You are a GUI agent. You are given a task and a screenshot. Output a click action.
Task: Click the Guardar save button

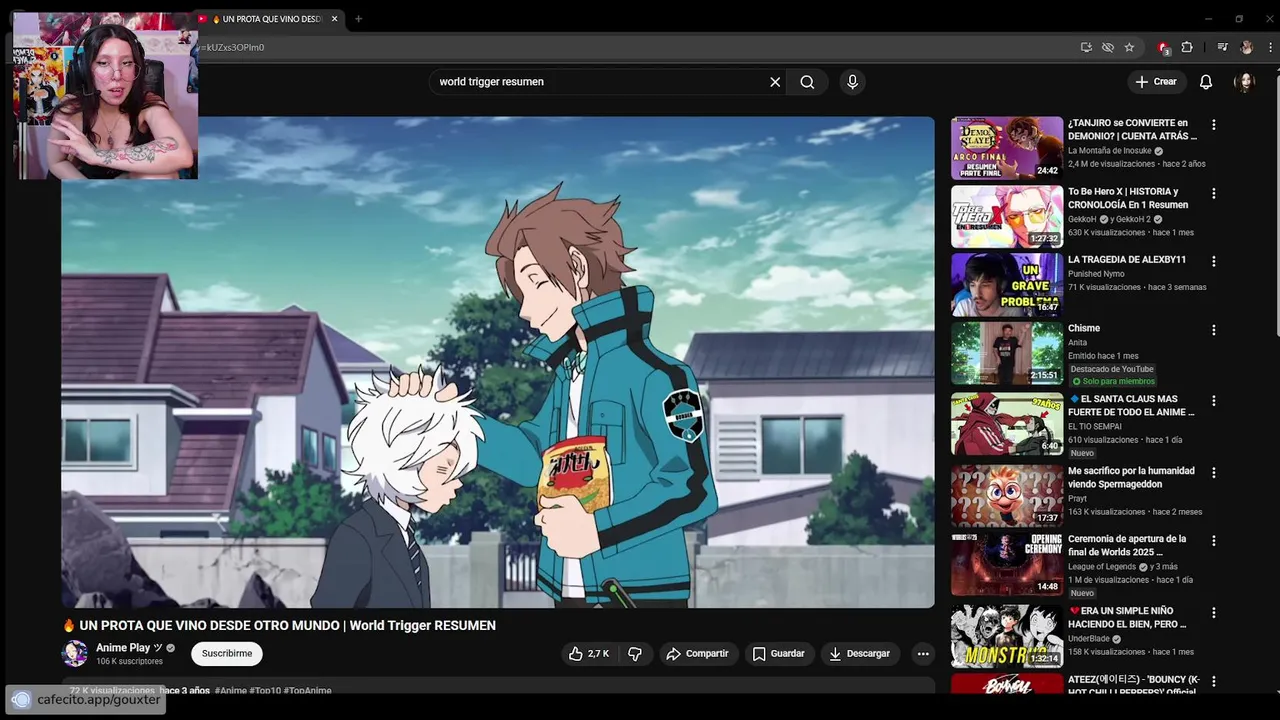778,654
